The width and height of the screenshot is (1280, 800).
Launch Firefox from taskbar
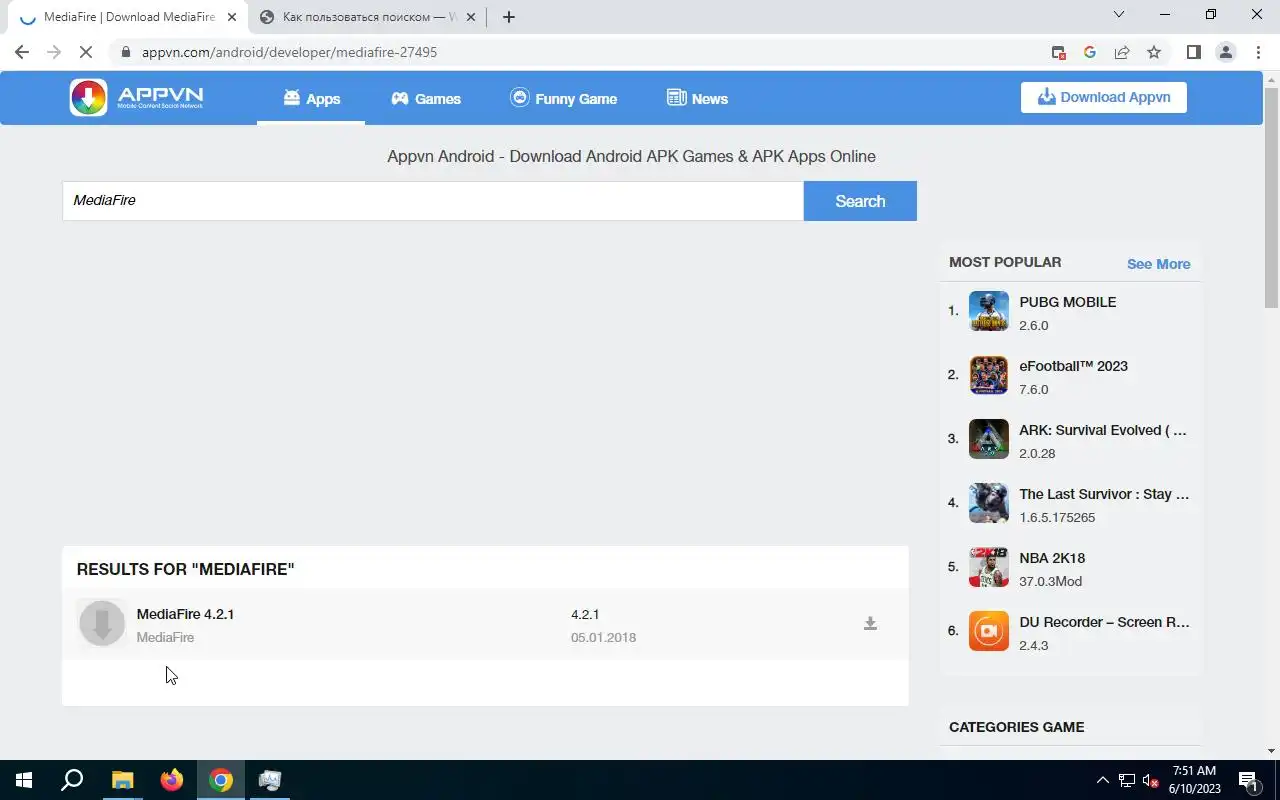(x=172, y=780)
